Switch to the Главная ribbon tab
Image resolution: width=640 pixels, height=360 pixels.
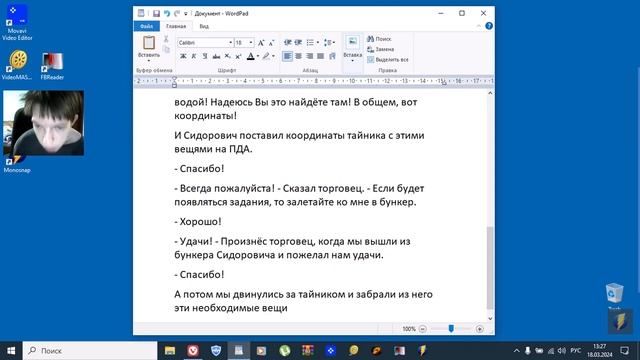point(176,26)
